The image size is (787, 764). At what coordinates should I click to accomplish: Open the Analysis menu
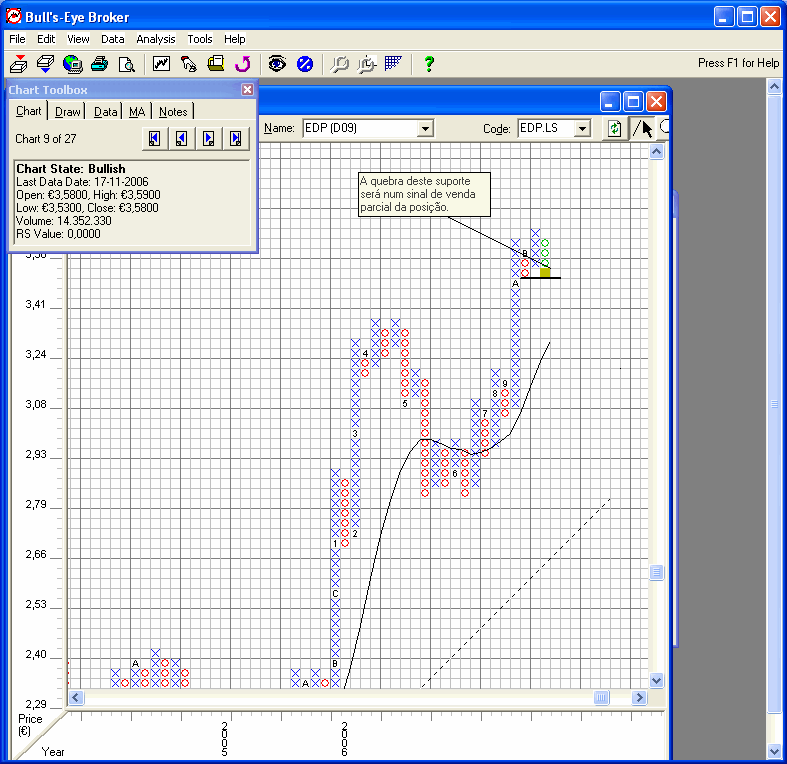click(156, 39)
